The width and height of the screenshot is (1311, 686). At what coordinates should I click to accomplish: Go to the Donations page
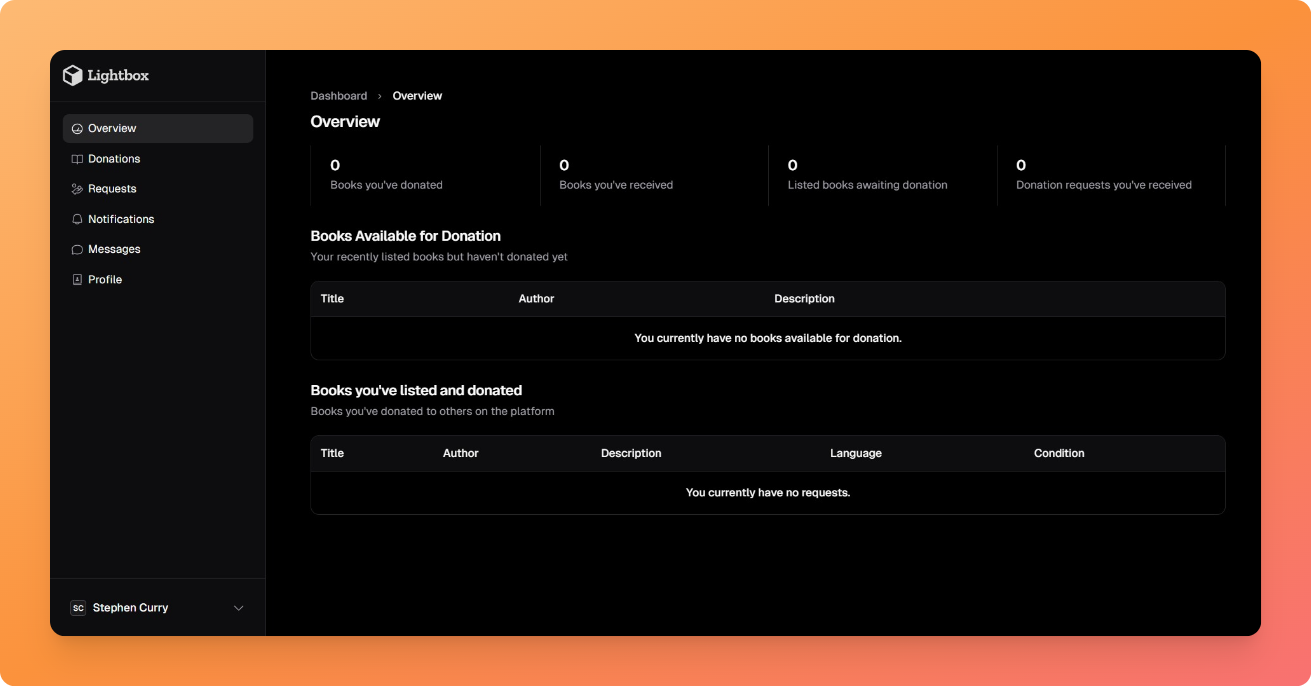tap(114, 159)
